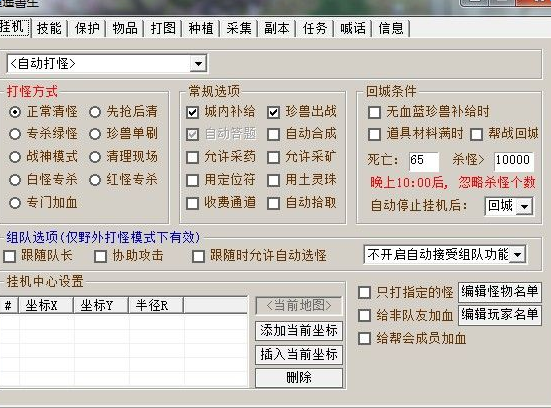Expand the 不开启自动接受组队功能 dropdown

coord(518,254)
